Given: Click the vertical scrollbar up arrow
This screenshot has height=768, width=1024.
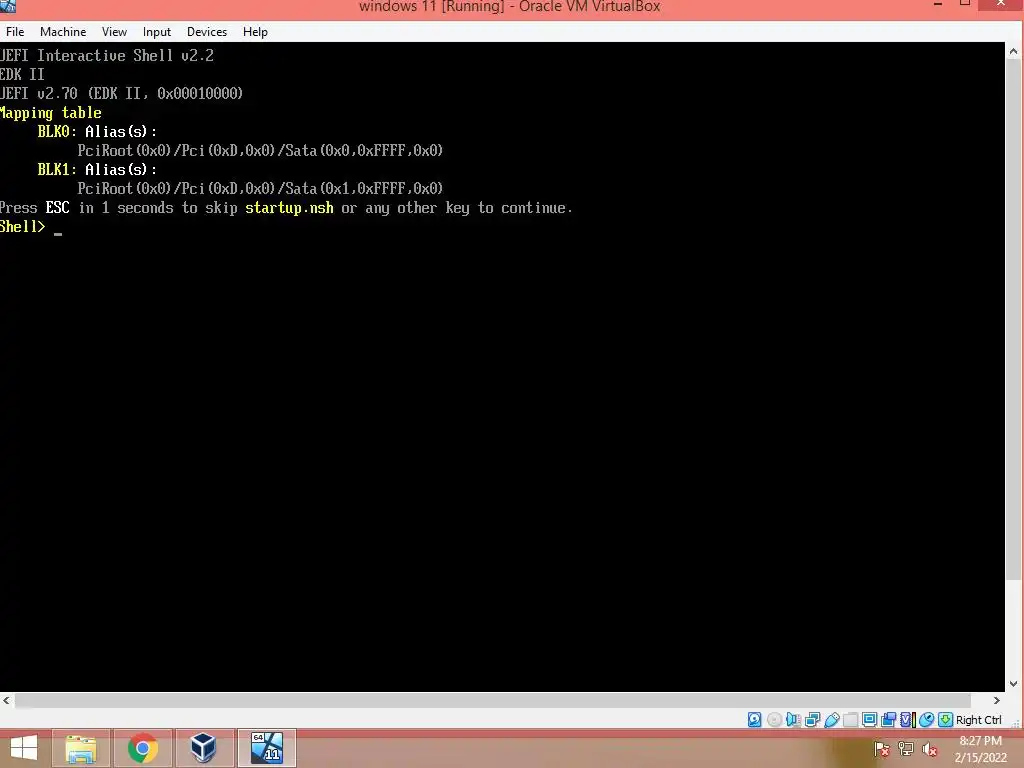Looking at the screenshot, I should click(x=1013, y=51).
